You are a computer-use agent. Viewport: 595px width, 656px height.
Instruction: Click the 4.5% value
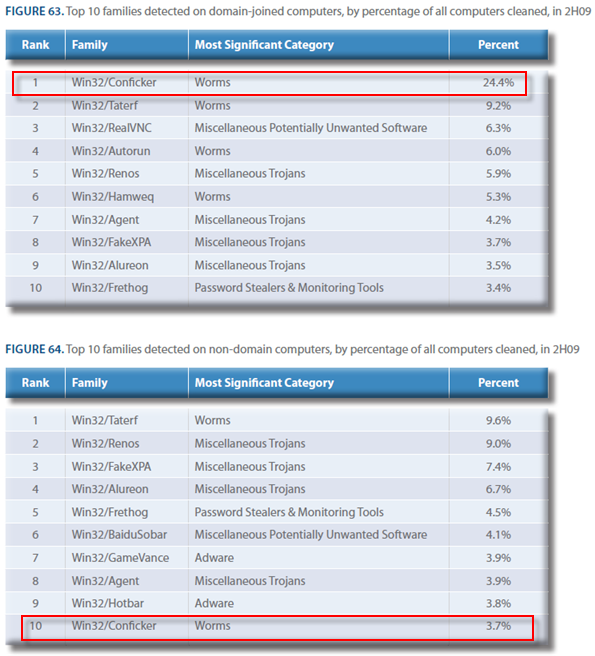point(498,512)
